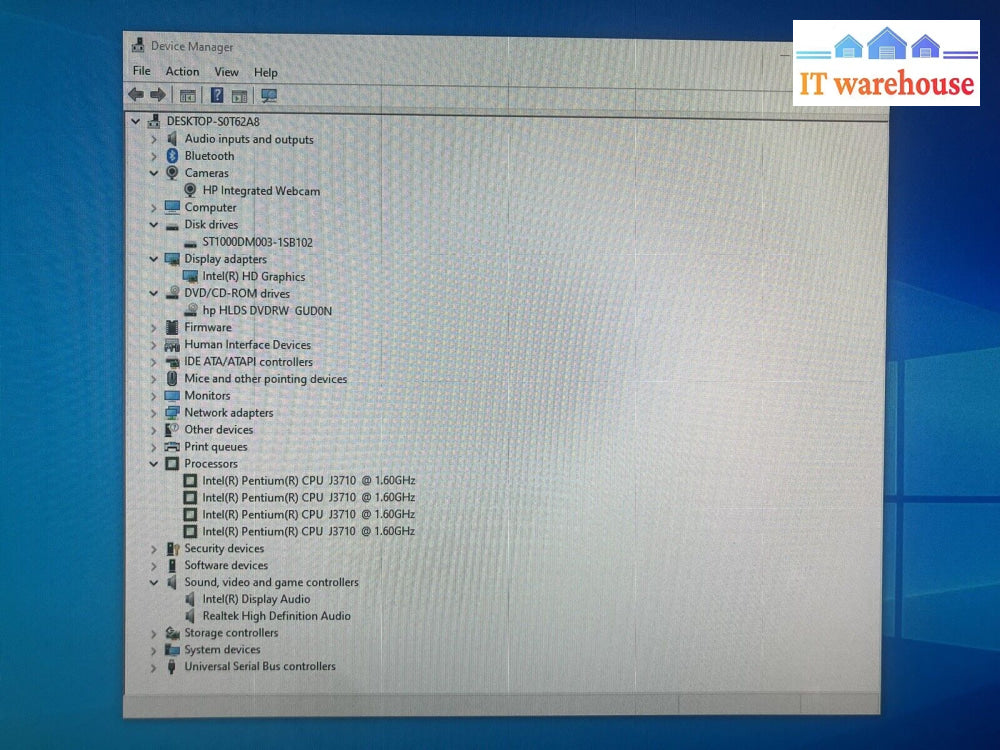Select the HP Integrated Webcam device
The image size is (1000, 750).
click(x=261, y=190)
